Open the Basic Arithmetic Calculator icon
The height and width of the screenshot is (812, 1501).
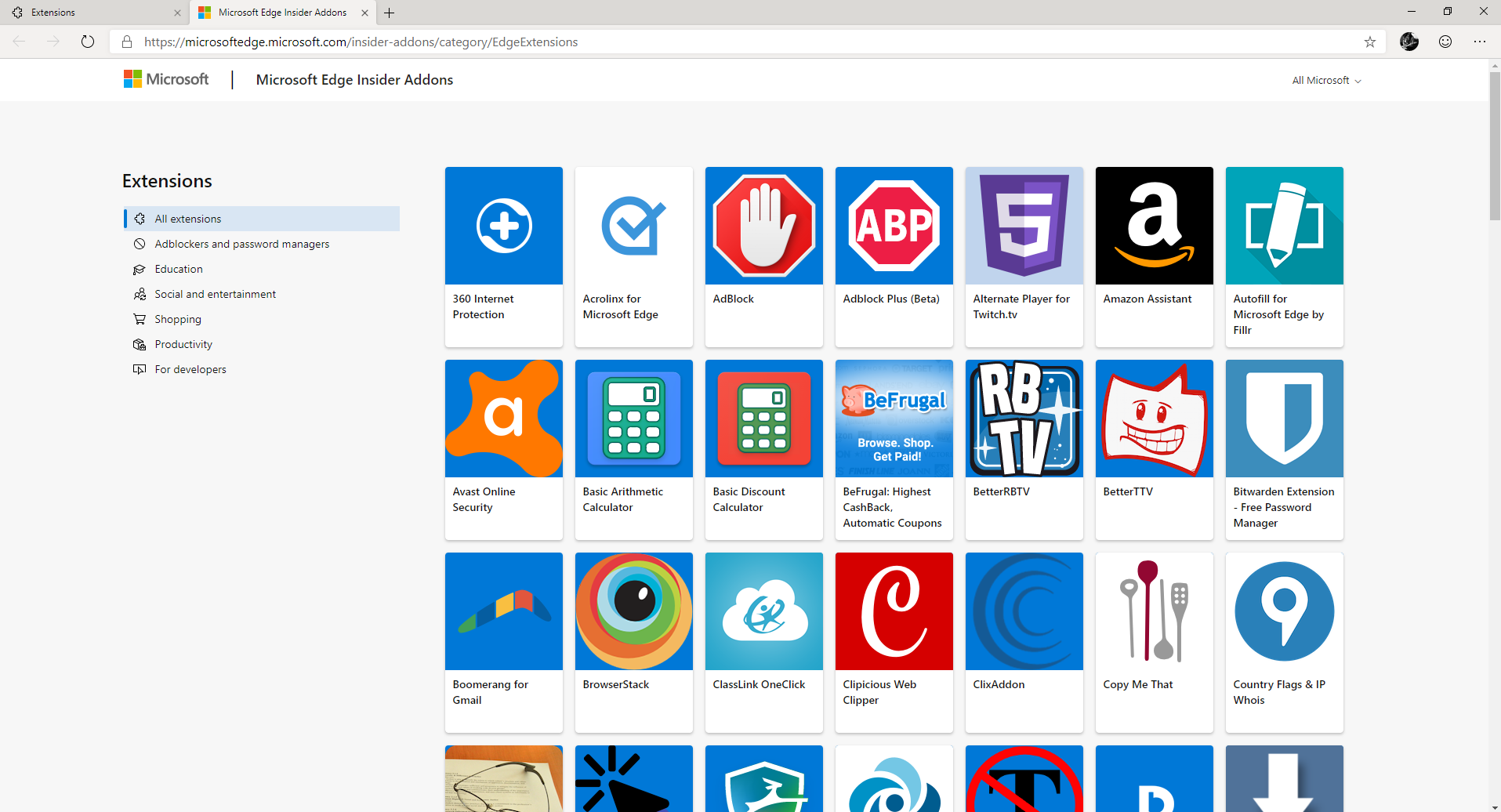[x=634, y=419]
